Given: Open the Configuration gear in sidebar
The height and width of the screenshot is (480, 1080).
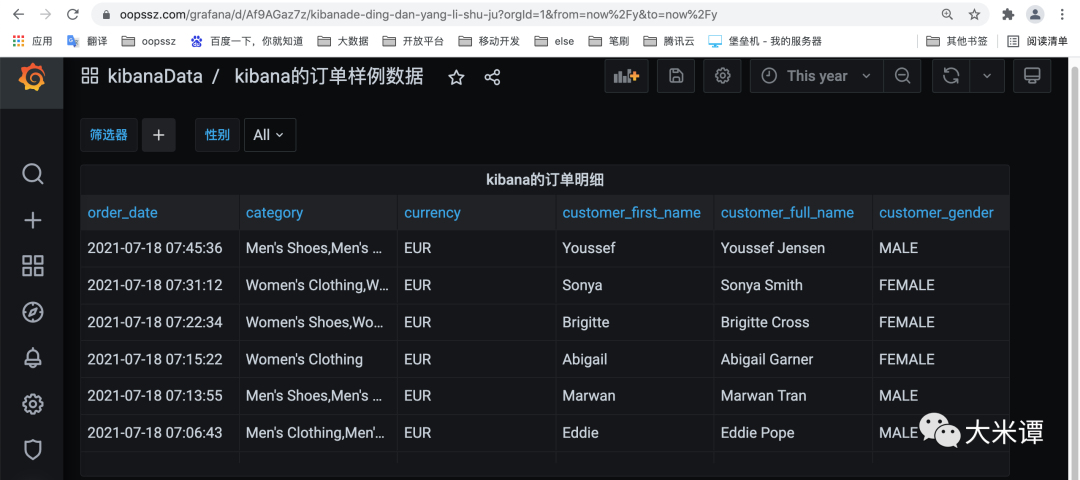Looking at the screenshot, I should point(32,404).
